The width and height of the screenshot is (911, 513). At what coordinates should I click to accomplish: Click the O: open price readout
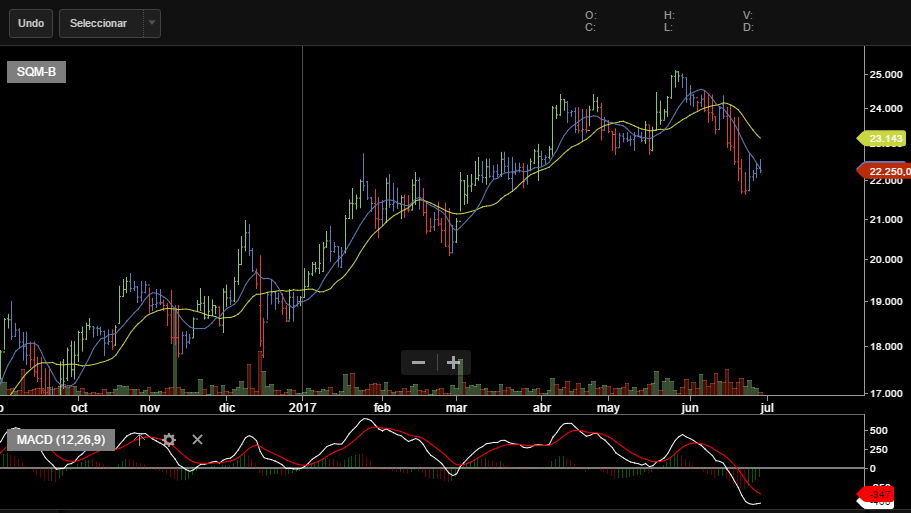coord(590,15)
